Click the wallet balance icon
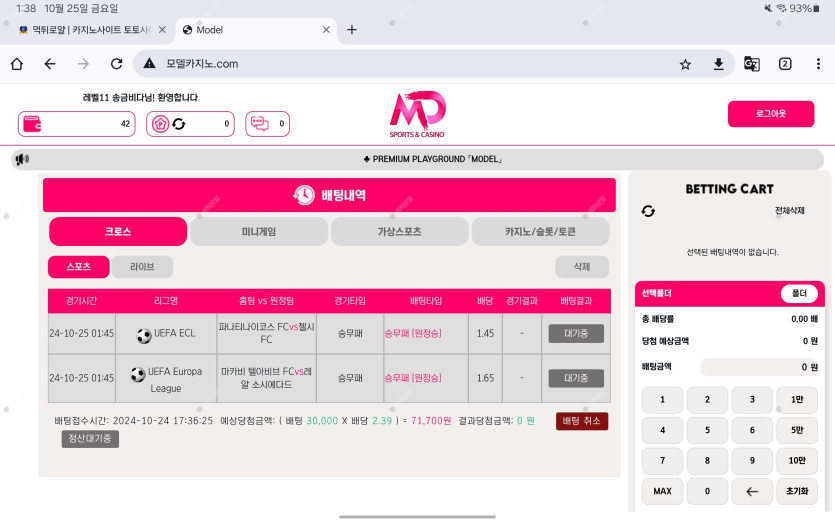The image size is (835, 522). [32, 124]
